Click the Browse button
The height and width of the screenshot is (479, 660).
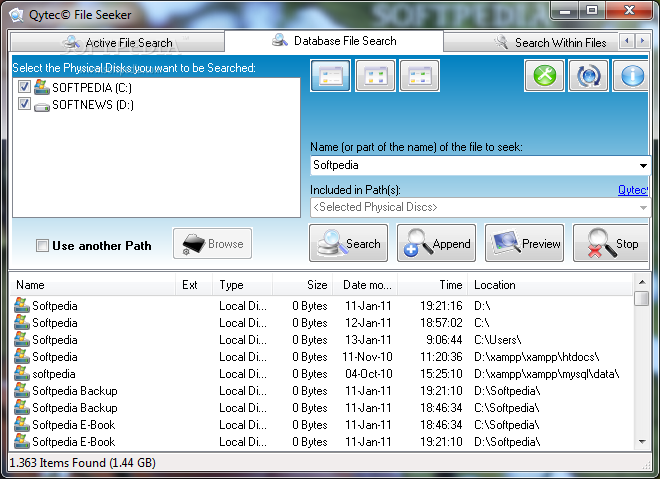[x=213, y=243]
